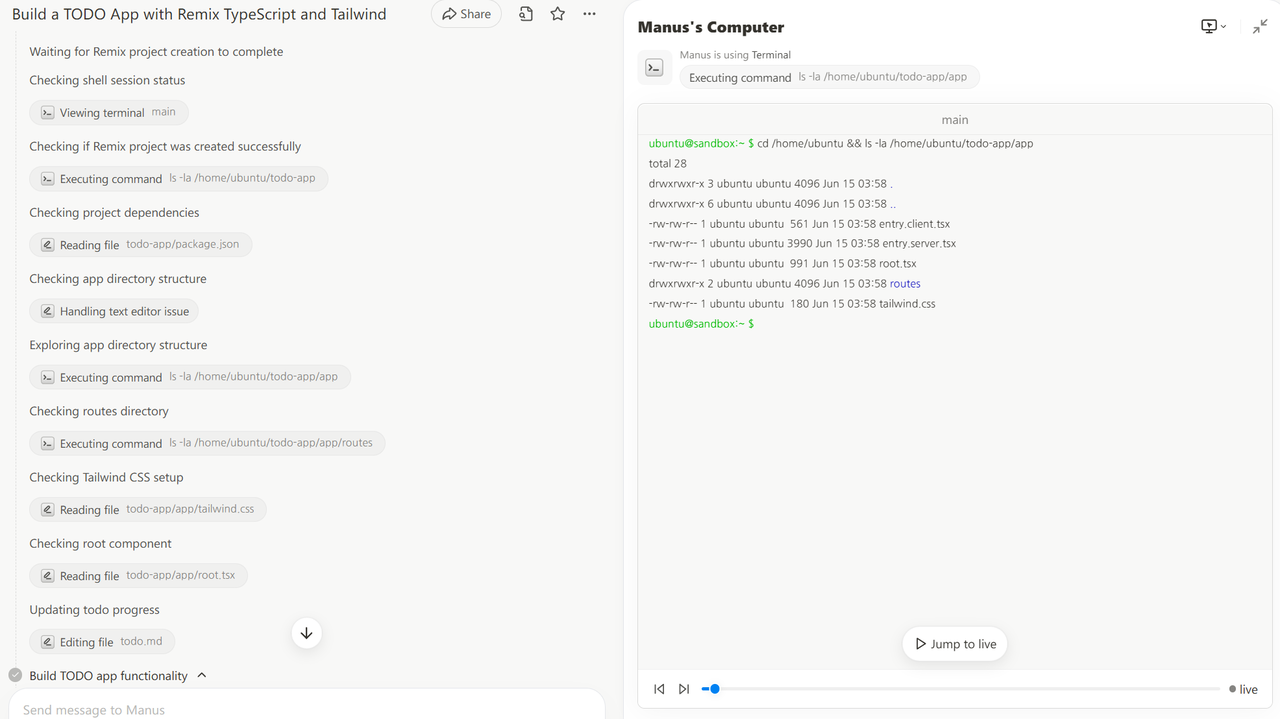1280x719 pixels.
Task: Skip to the next step in playback
Action: click(684, 689)
